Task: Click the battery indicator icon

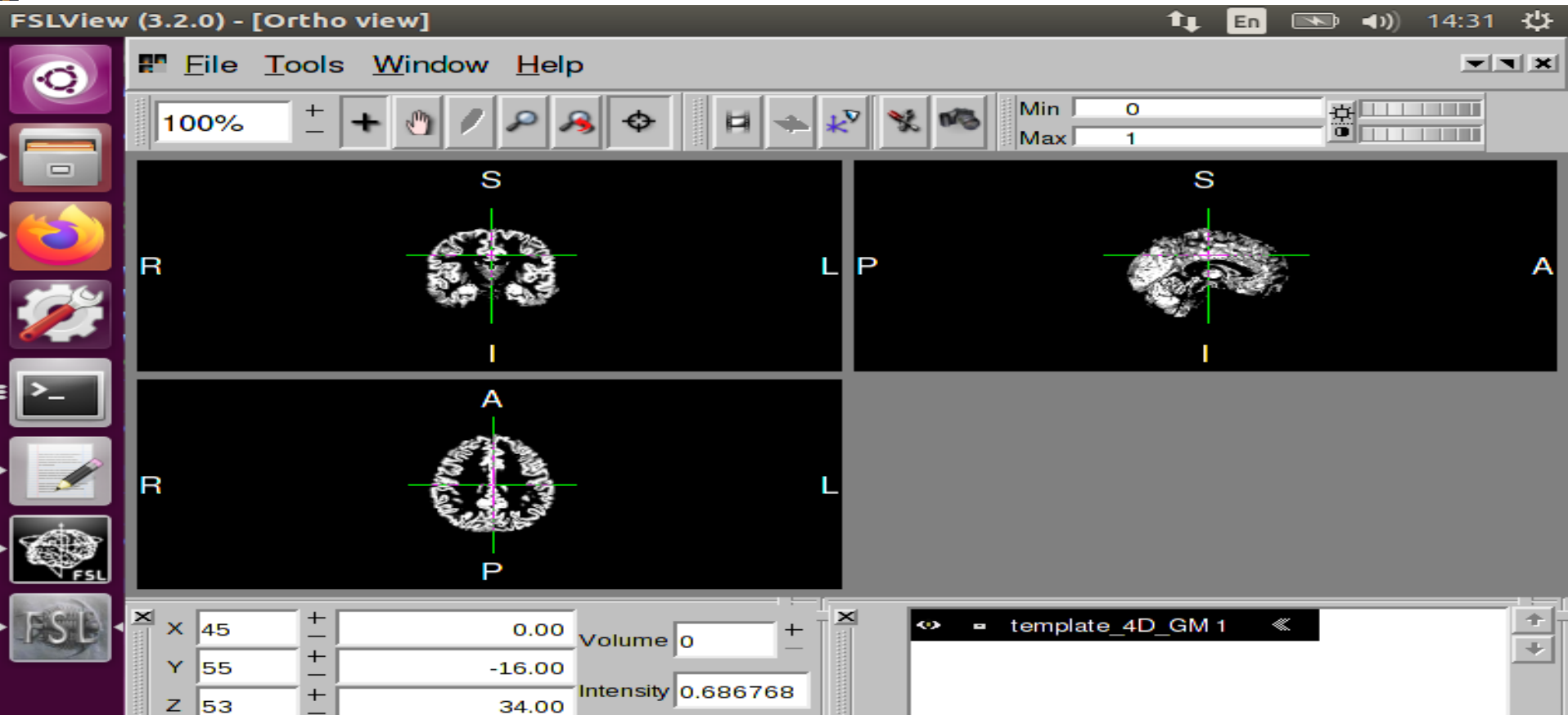Action: [1315, 20]
